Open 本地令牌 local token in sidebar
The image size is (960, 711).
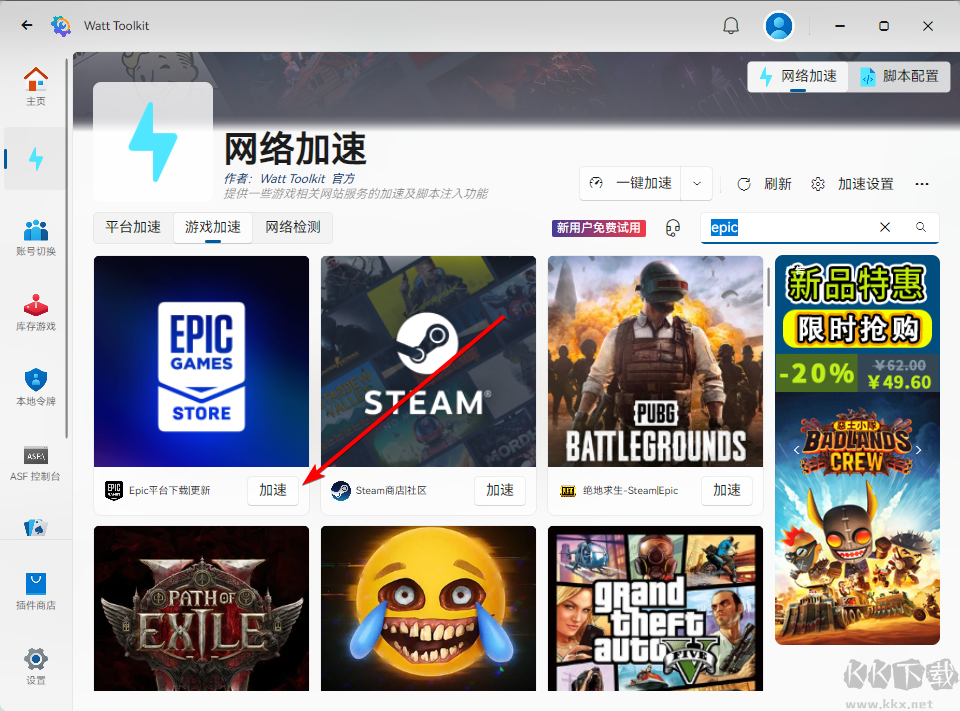click(36, 387)
